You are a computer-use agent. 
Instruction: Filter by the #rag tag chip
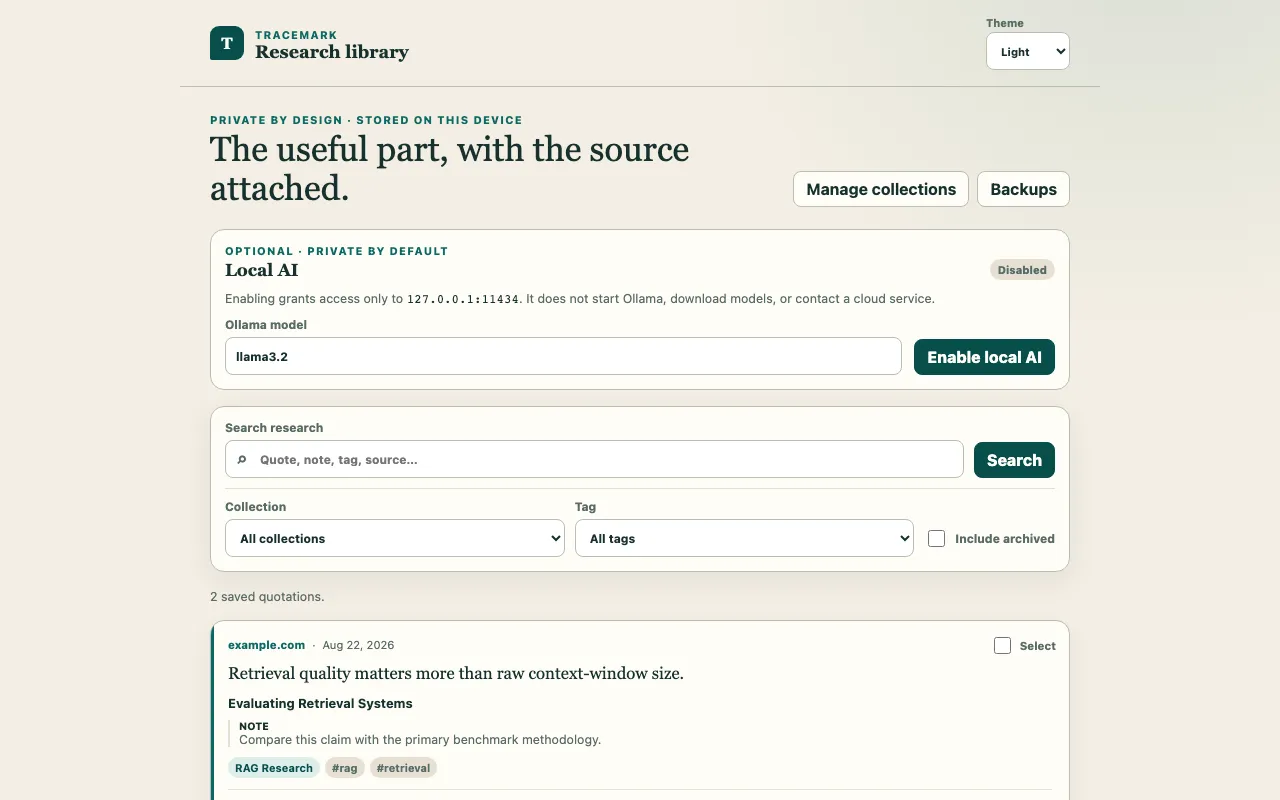[x=345, y=768]
